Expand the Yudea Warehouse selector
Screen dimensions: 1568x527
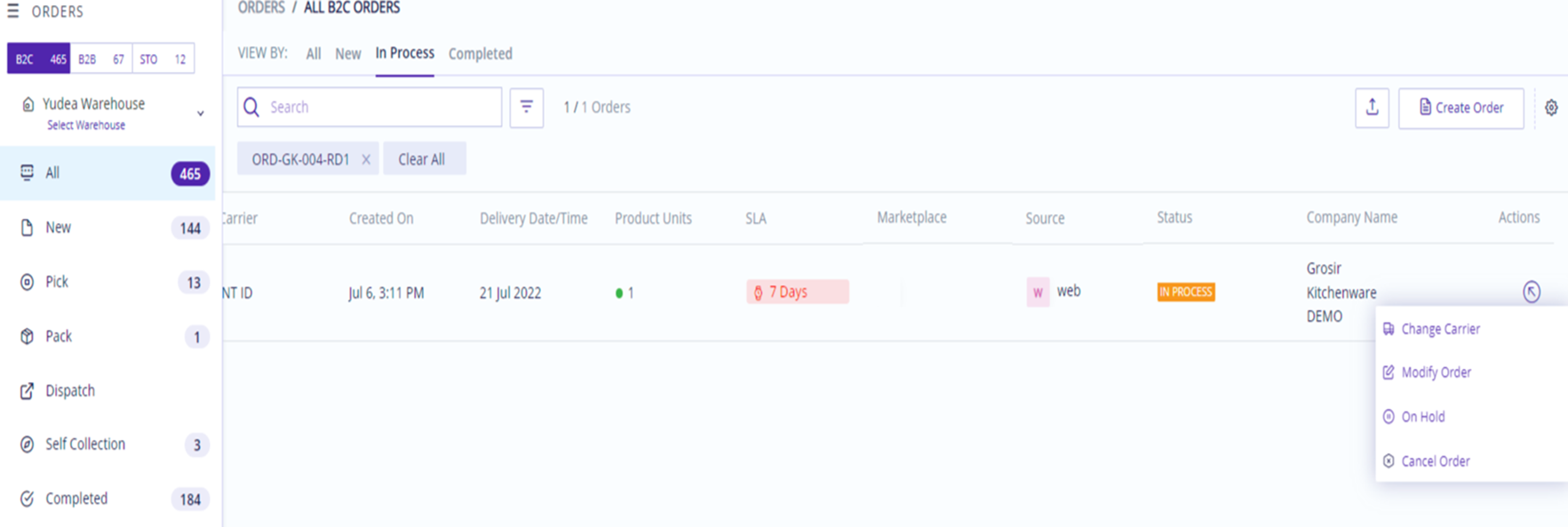click(201, 113)
